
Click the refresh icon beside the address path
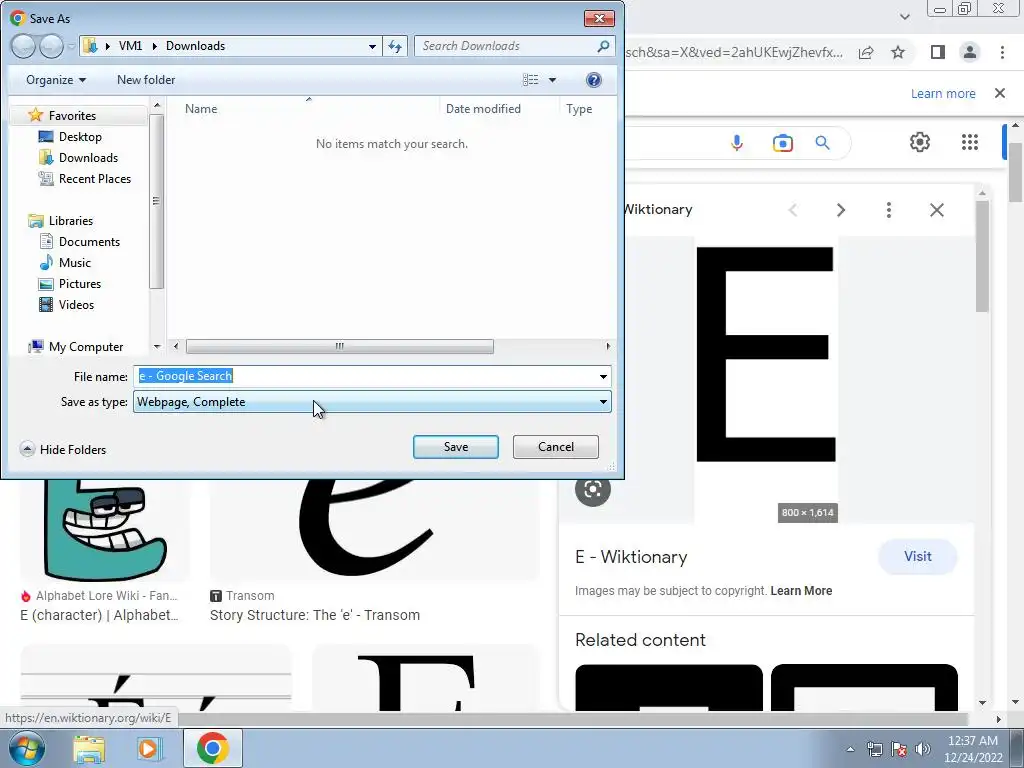[395, 46]
